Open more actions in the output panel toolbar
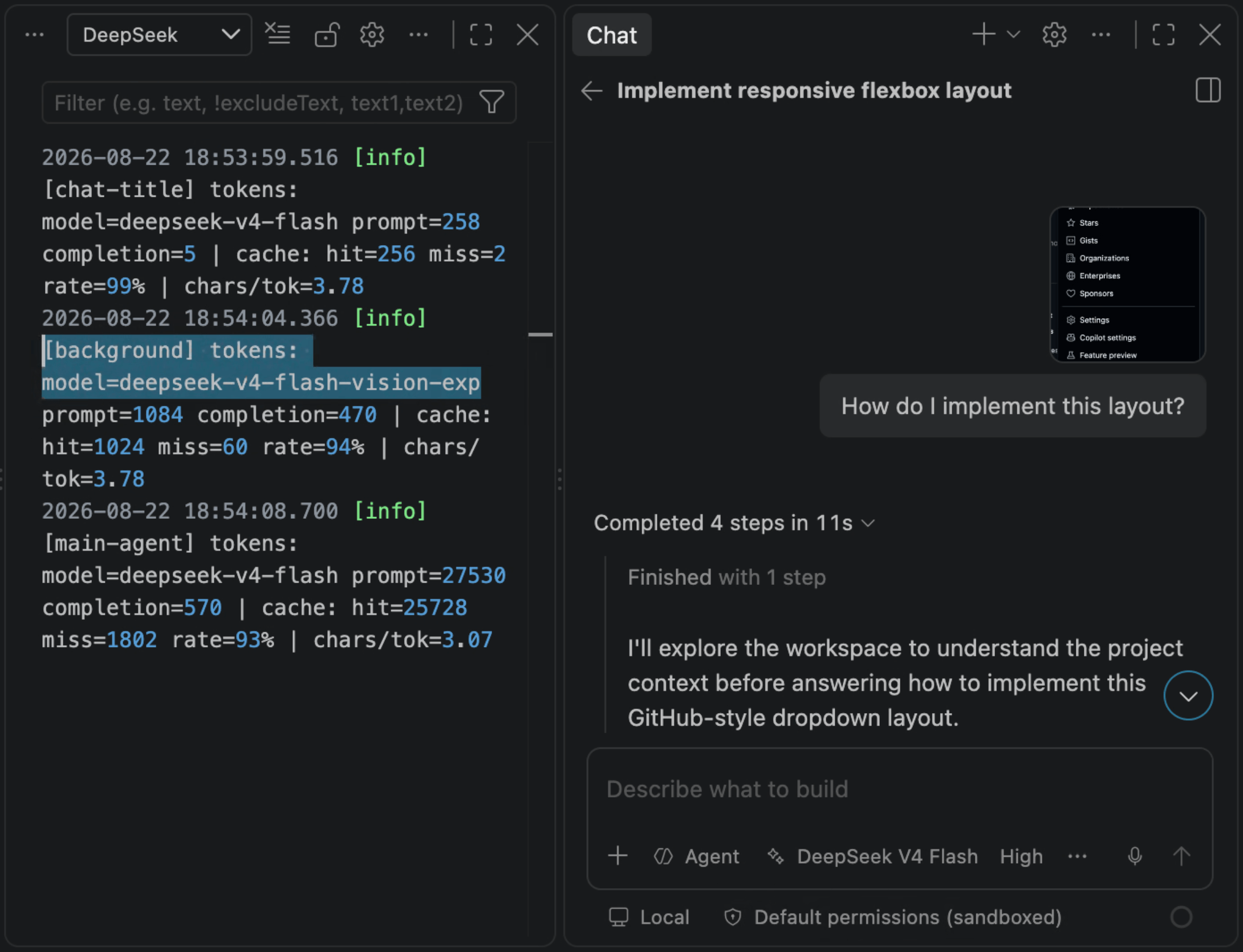1243x952 pixels. [419, 35]
